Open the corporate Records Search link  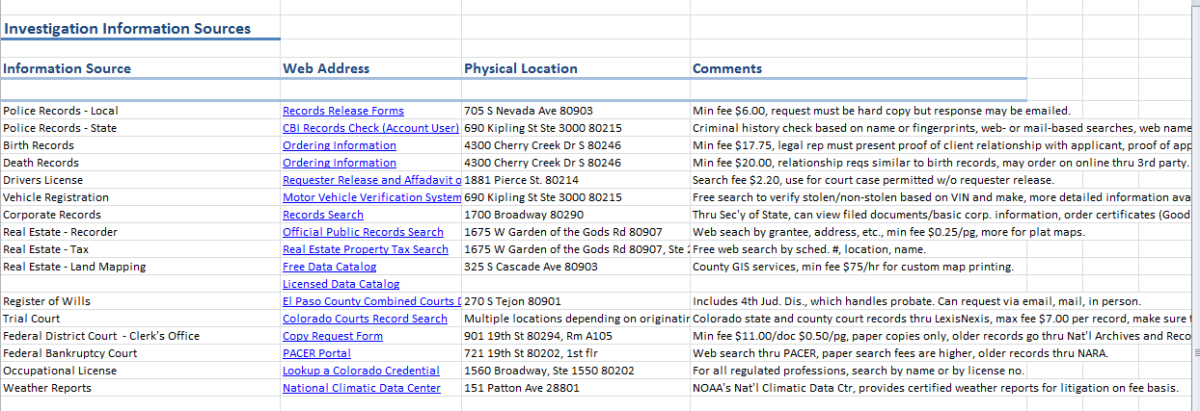point(323,215)
